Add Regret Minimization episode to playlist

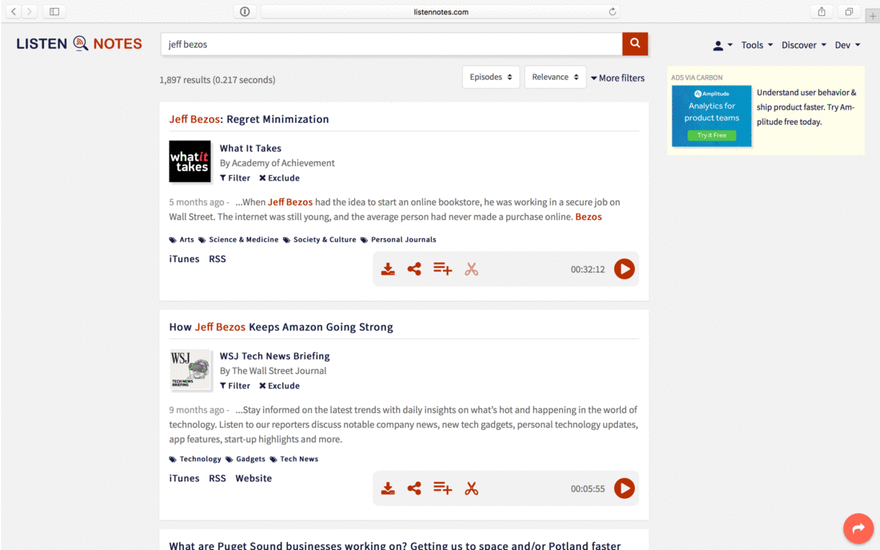(442, 269)
